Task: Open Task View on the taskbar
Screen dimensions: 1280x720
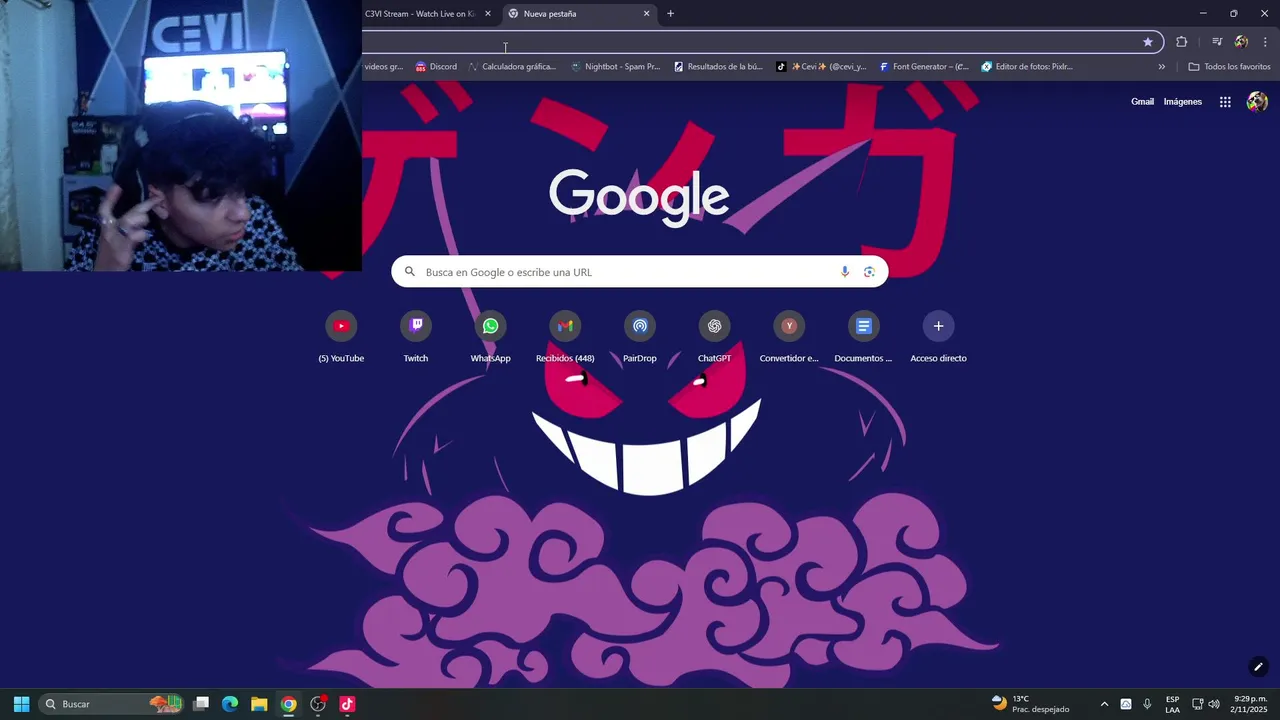Action: (x=201, y=704)
